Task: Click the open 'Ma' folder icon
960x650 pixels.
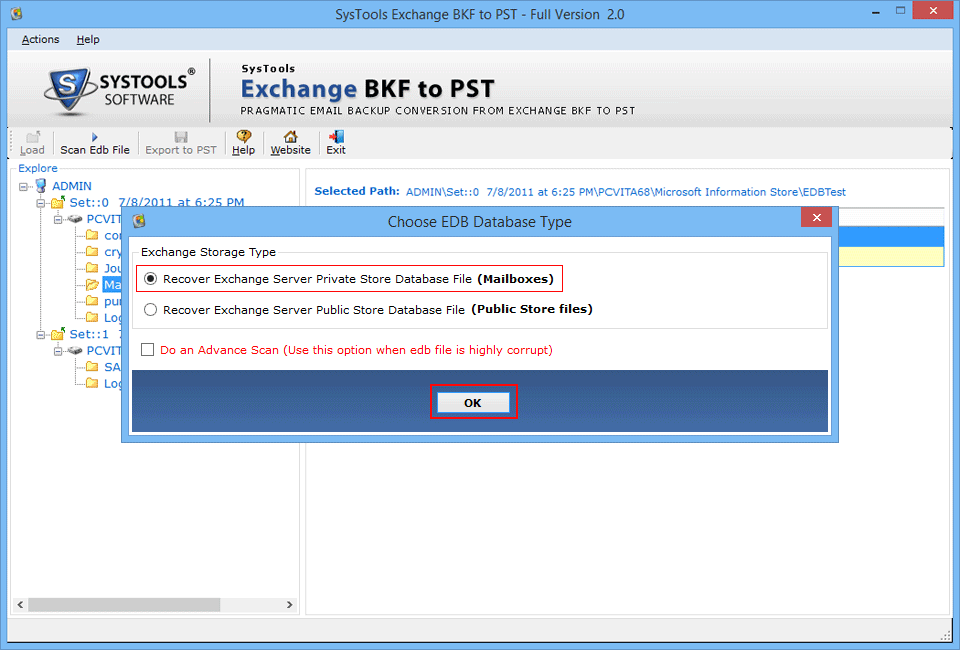Action: tap(92, 284)
